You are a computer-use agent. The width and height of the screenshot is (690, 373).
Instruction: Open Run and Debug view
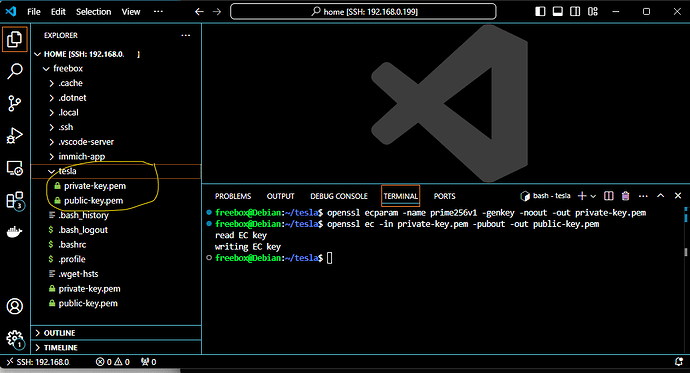[x=15, y=135]
